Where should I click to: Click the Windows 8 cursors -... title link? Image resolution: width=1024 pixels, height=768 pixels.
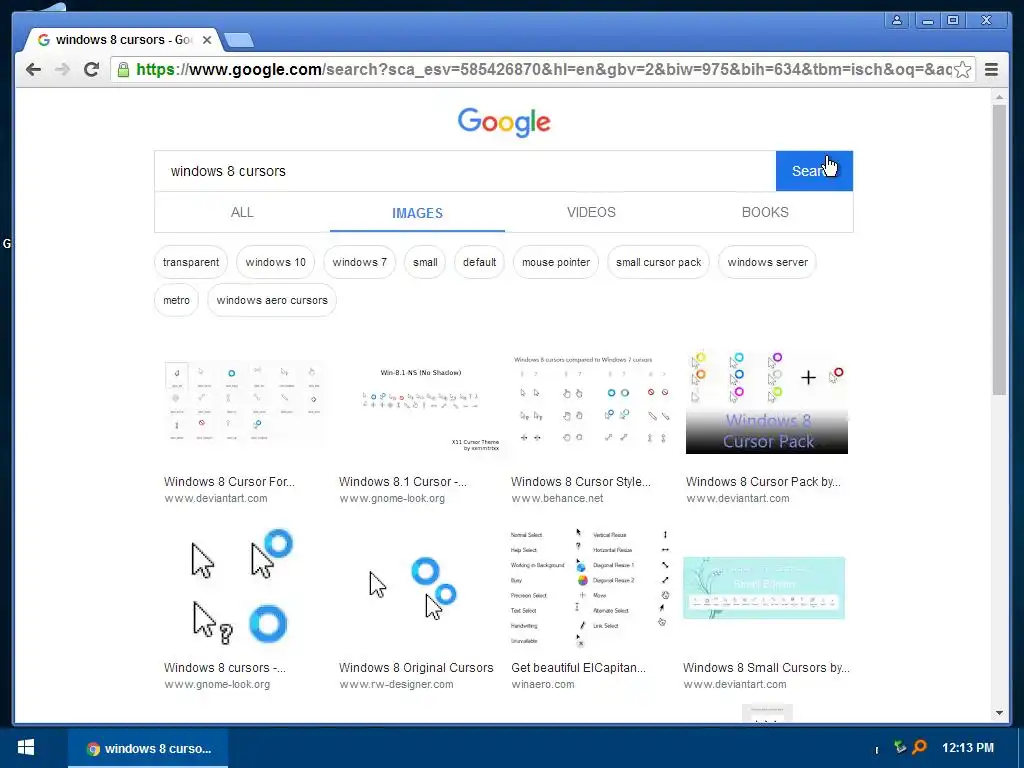tap(225, 667)
